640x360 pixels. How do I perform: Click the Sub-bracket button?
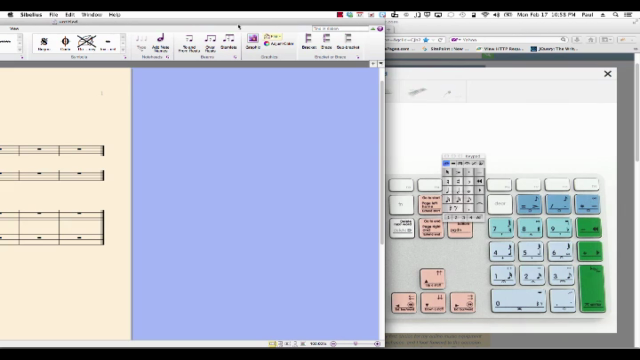pos(348,42)
